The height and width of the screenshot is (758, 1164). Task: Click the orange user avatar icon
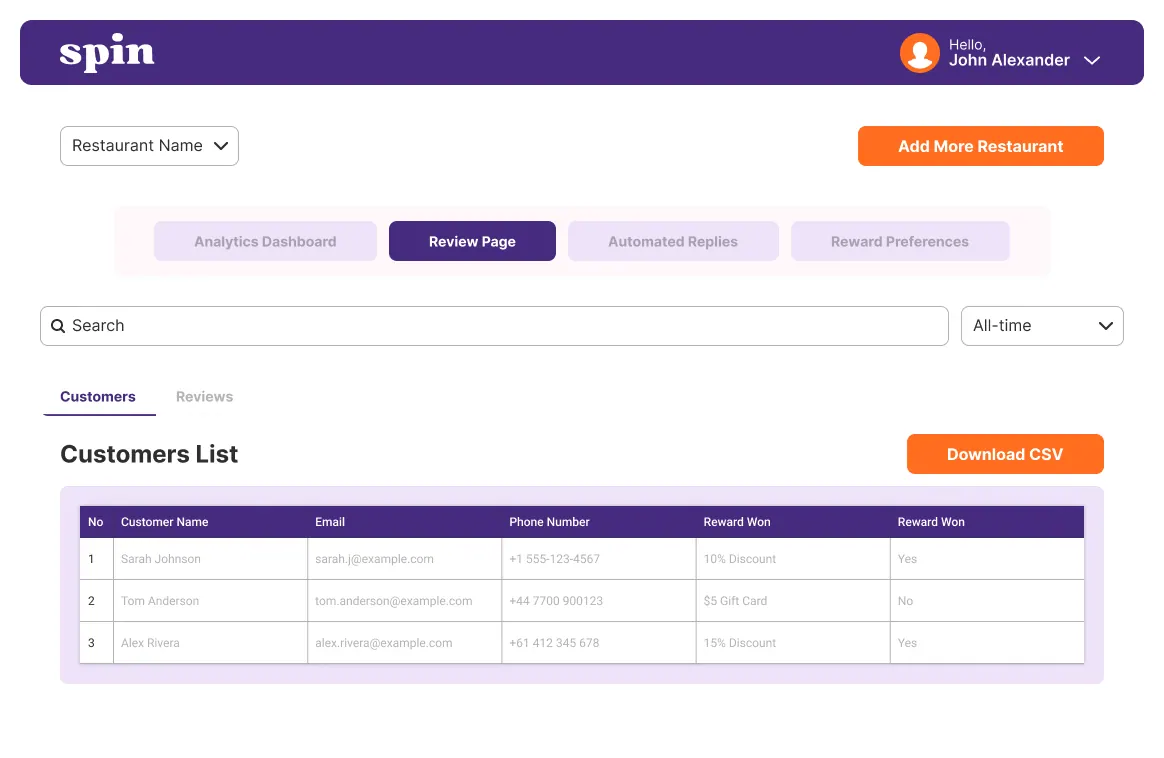(919, 53)
